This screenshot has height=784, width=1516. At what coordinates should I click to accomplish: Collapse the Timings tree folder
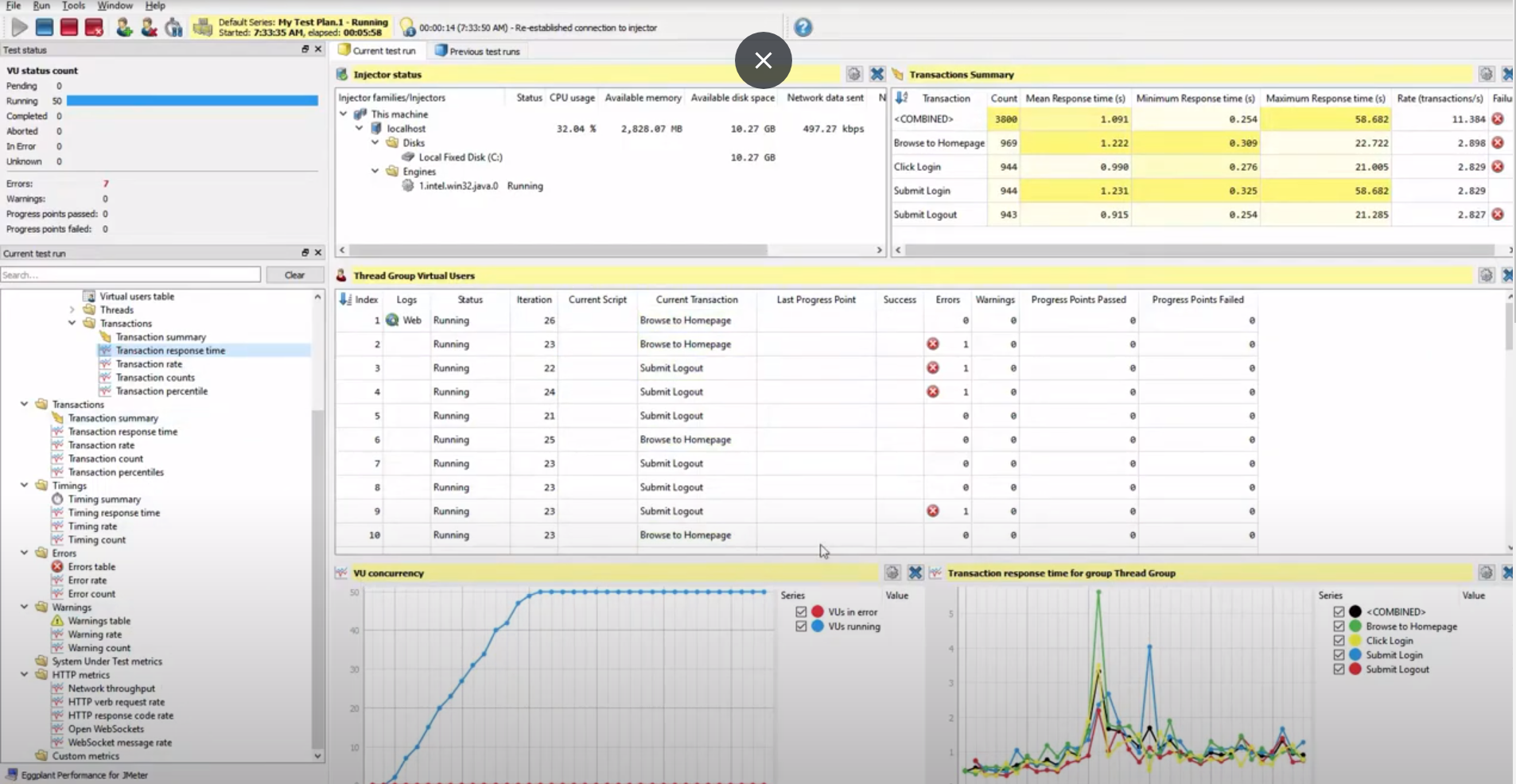coord(25,486)
